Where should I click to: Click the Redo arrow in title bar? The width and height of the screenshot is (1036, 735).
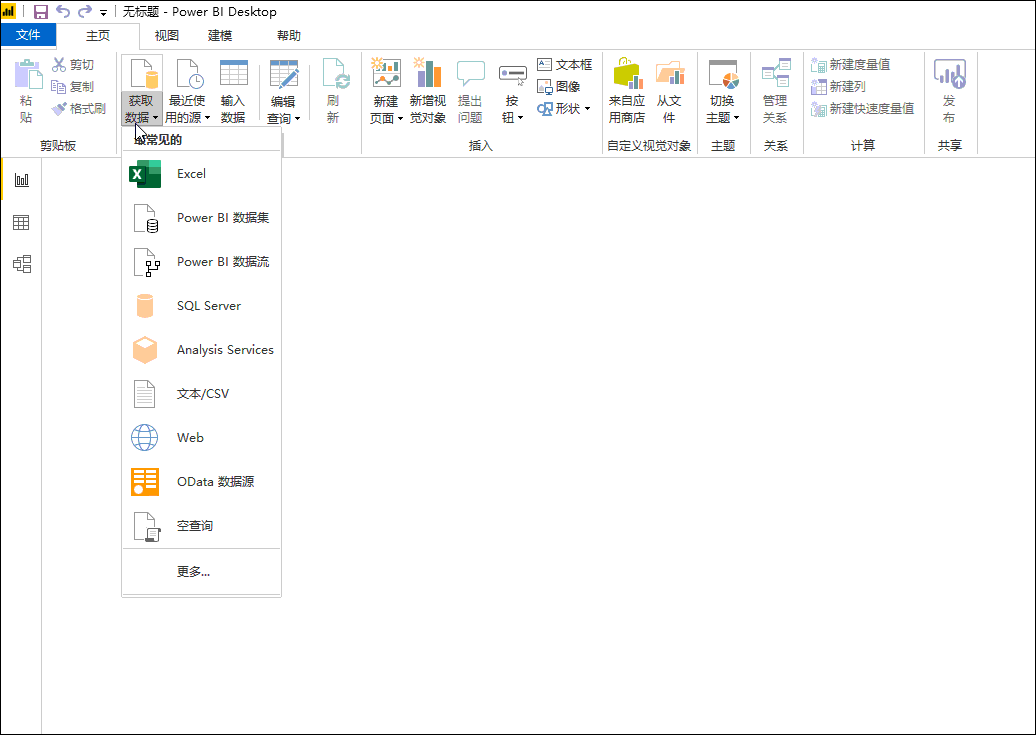(x=85, y=12)
